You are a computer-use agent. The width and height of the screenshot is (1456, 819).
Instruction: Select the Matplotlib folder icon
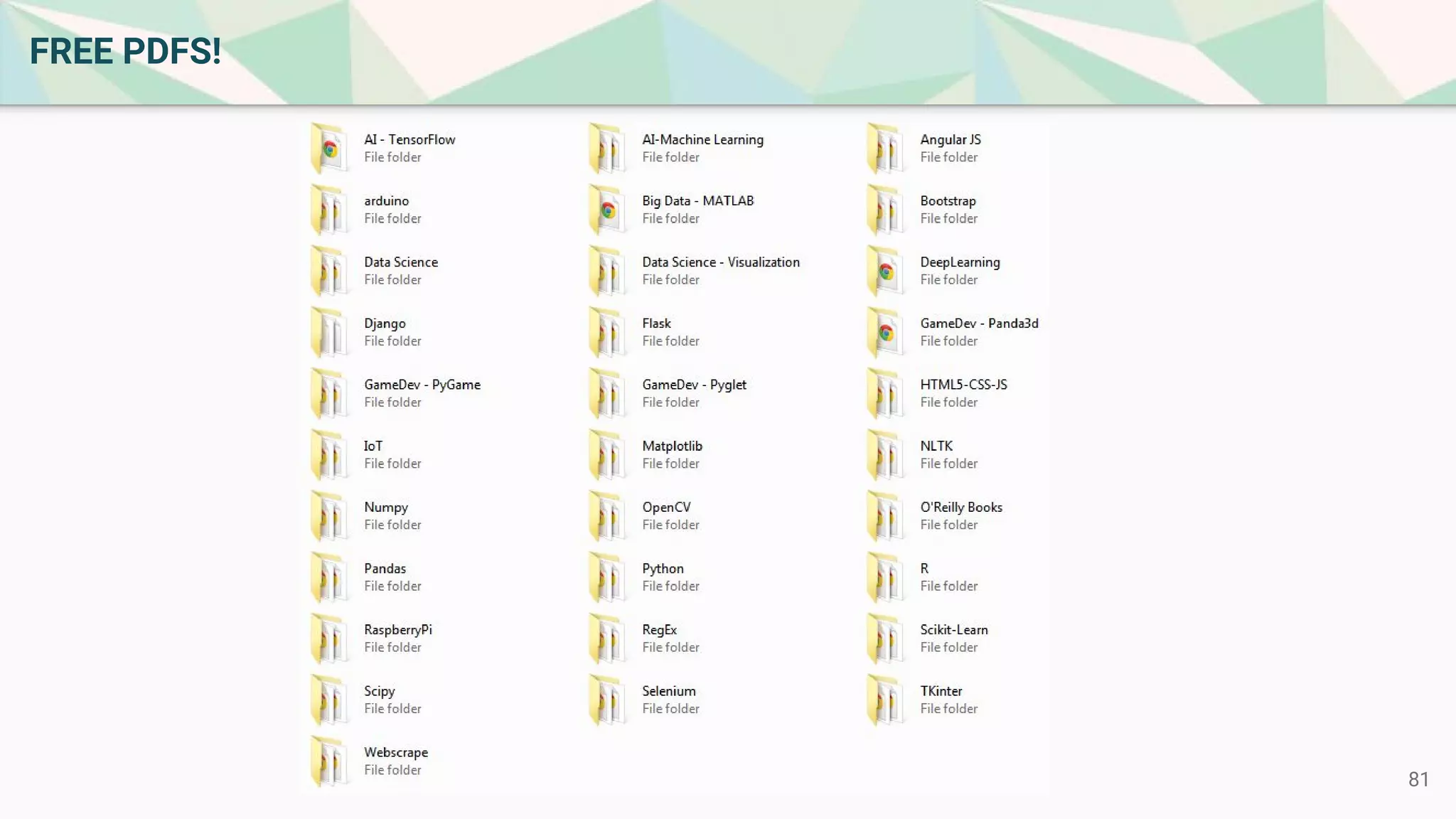pyautogui.click(x=608, y=455)
